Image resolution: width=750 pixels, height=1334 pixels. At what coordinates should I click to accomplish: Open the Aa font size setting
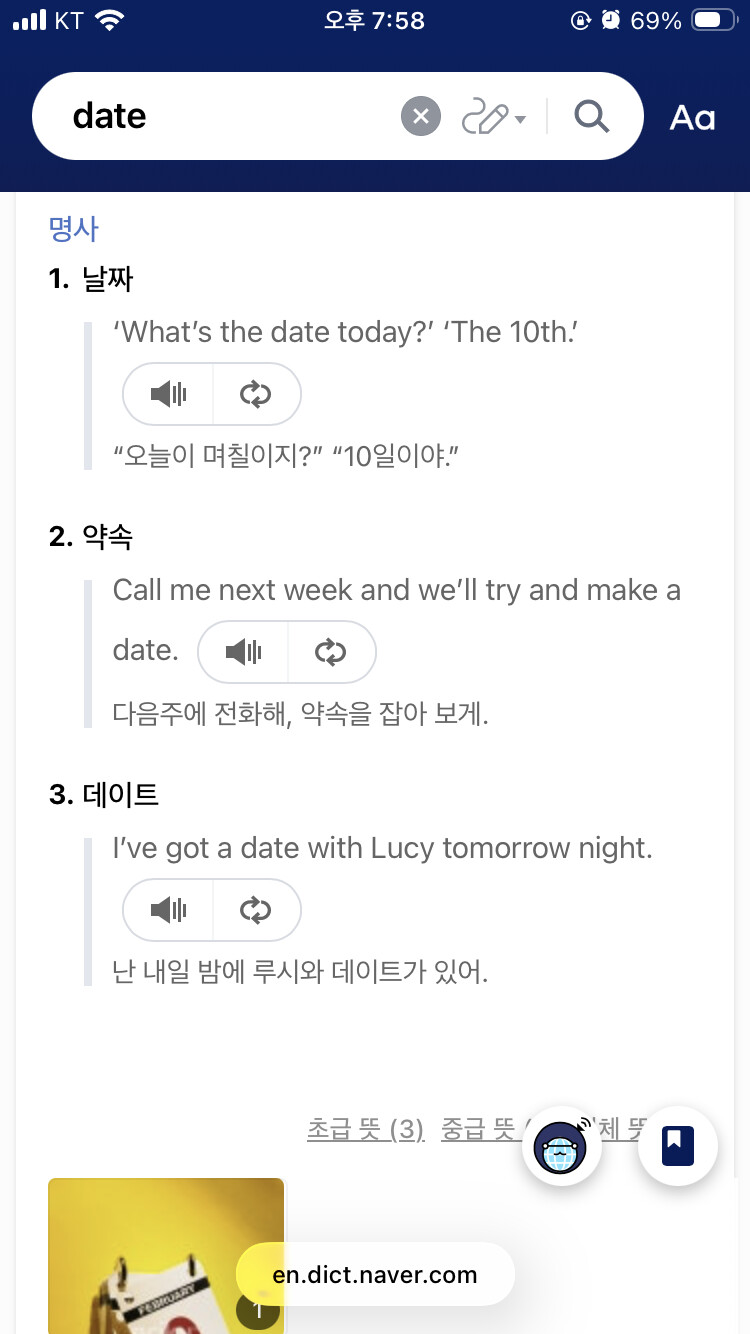[x=692, y=118]
